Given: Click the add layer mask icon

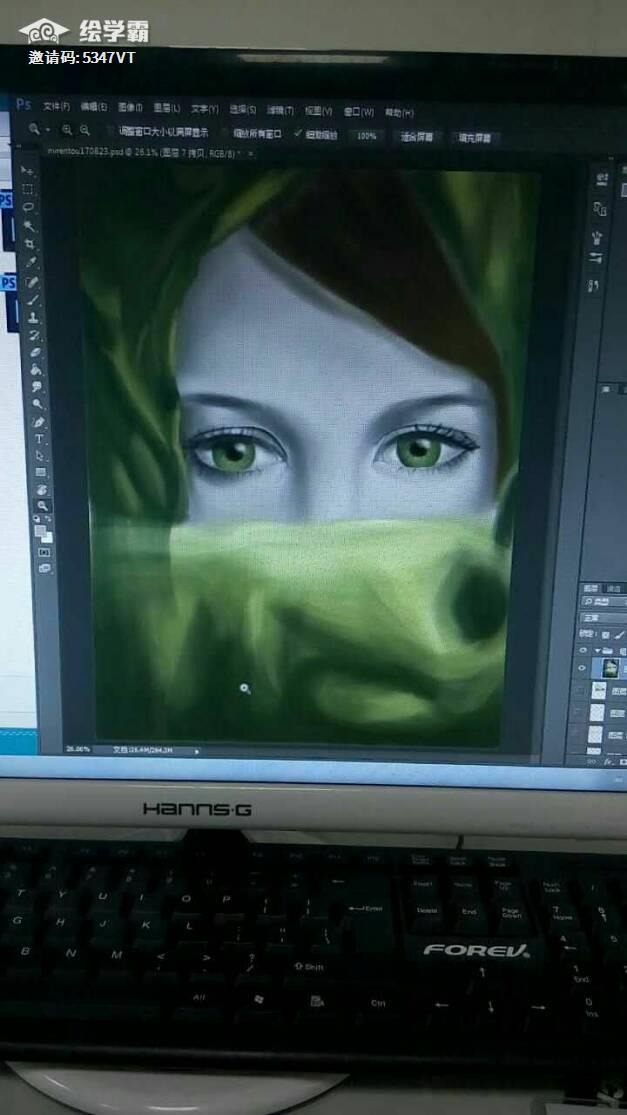Looking at the screenshot, I should coord(622,761).
